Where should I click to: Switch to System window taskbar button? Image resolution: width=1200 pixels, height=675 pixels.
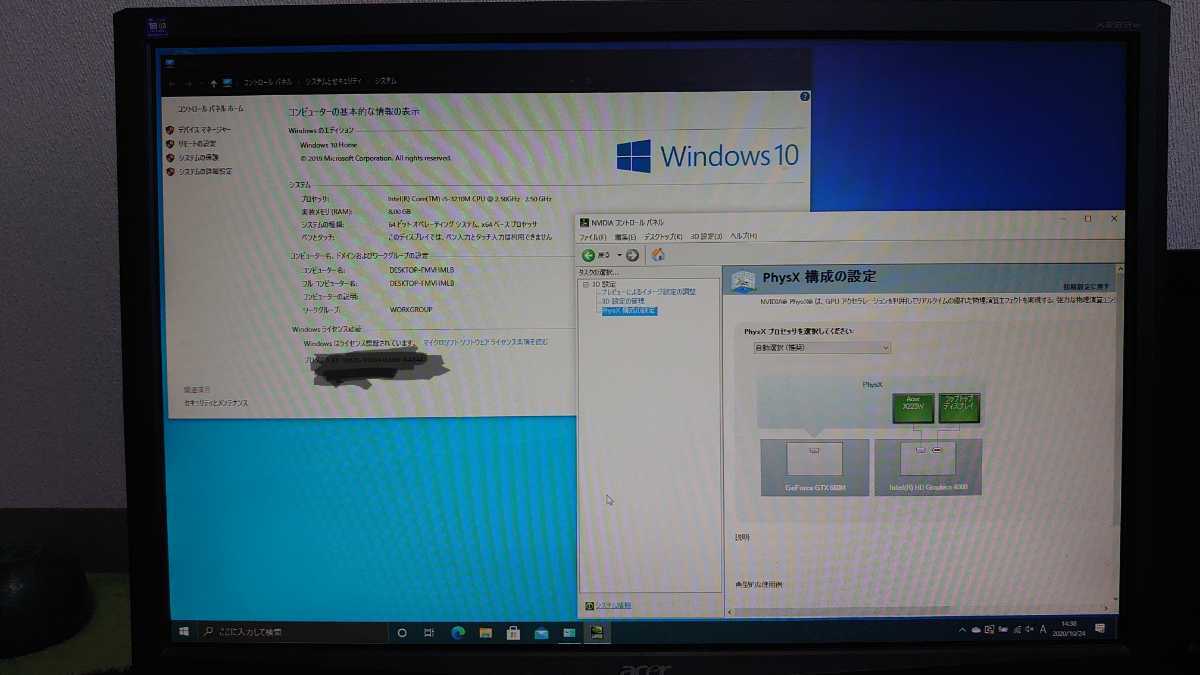[569, 633]
